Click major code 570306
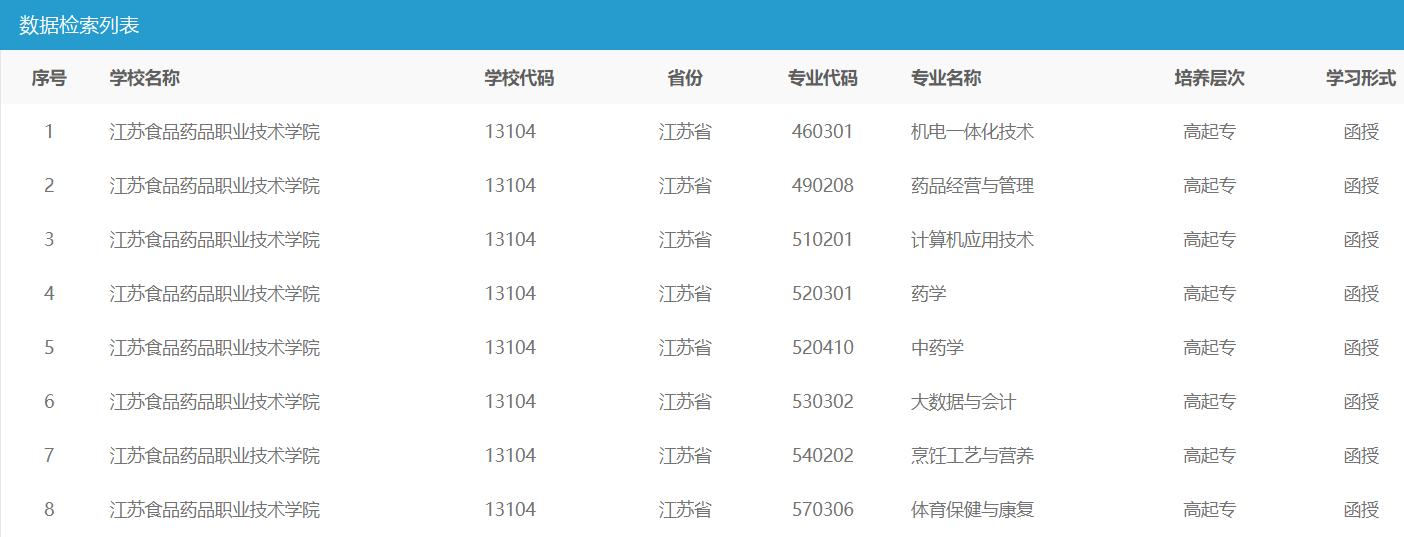1404x537 pixels. pyautogui.click(x=822, y=509)
